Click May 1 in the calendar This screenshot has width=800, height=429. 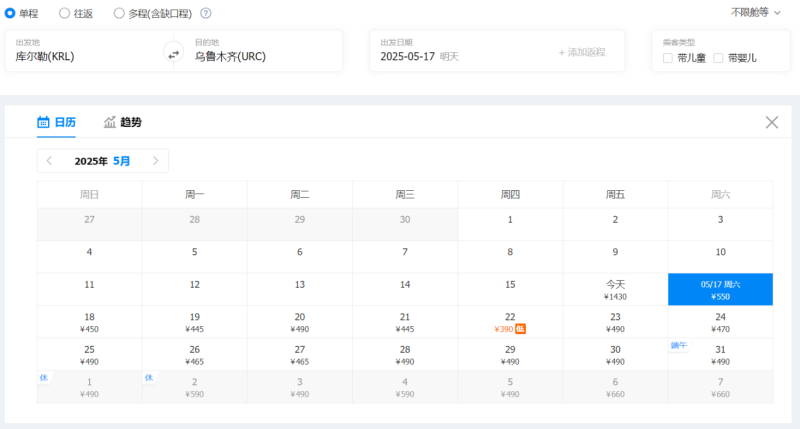point(510,224)
